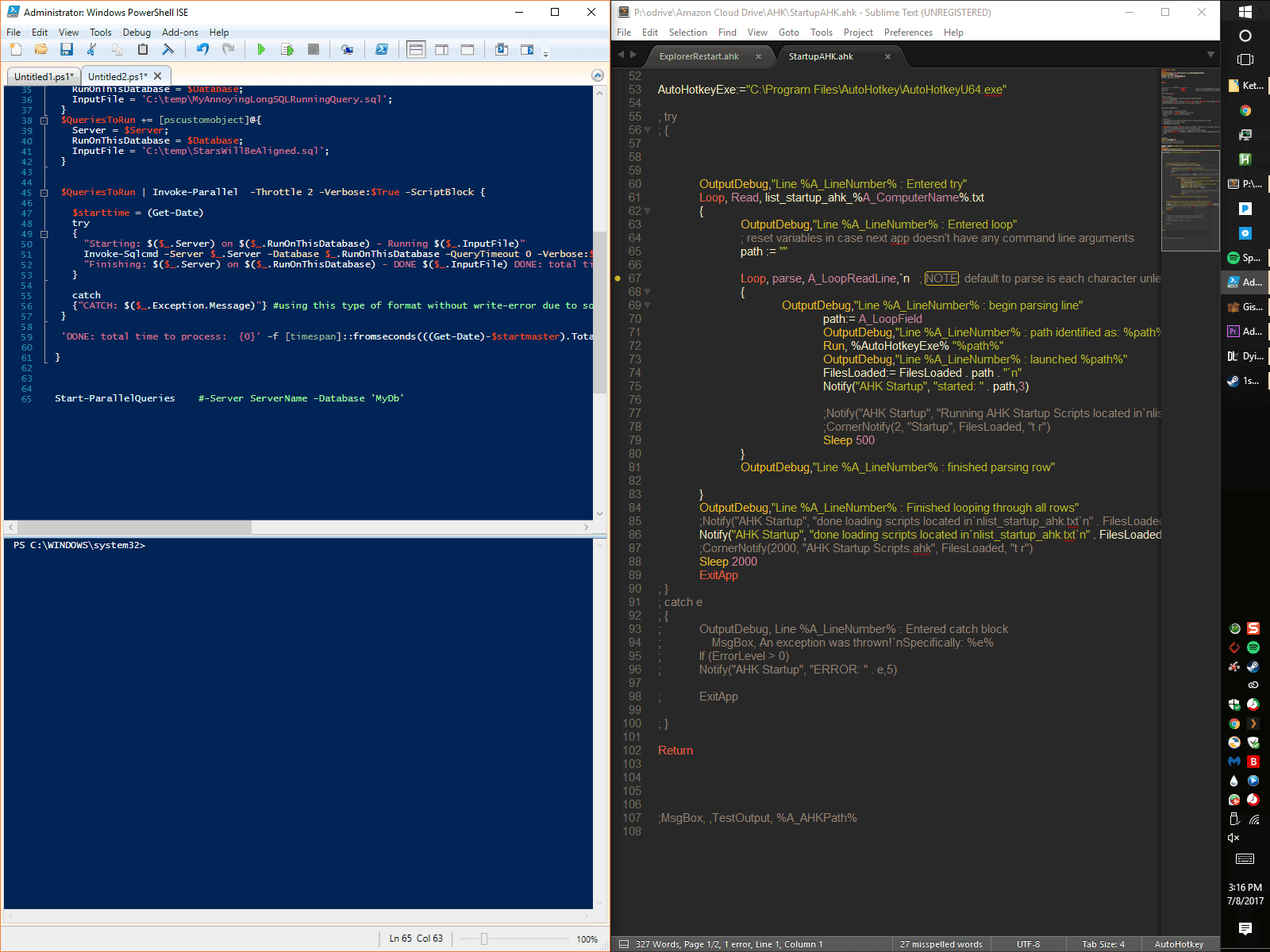
Task: Toggle Show Script Pane Maximized layout
Action: (468, 49)
